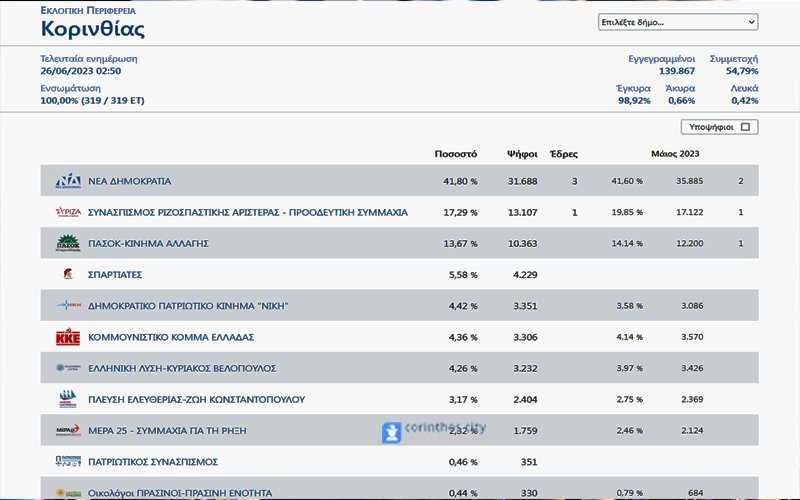
Task: Click the ΜέΡΑ25 logo
Action: [68, 430]
